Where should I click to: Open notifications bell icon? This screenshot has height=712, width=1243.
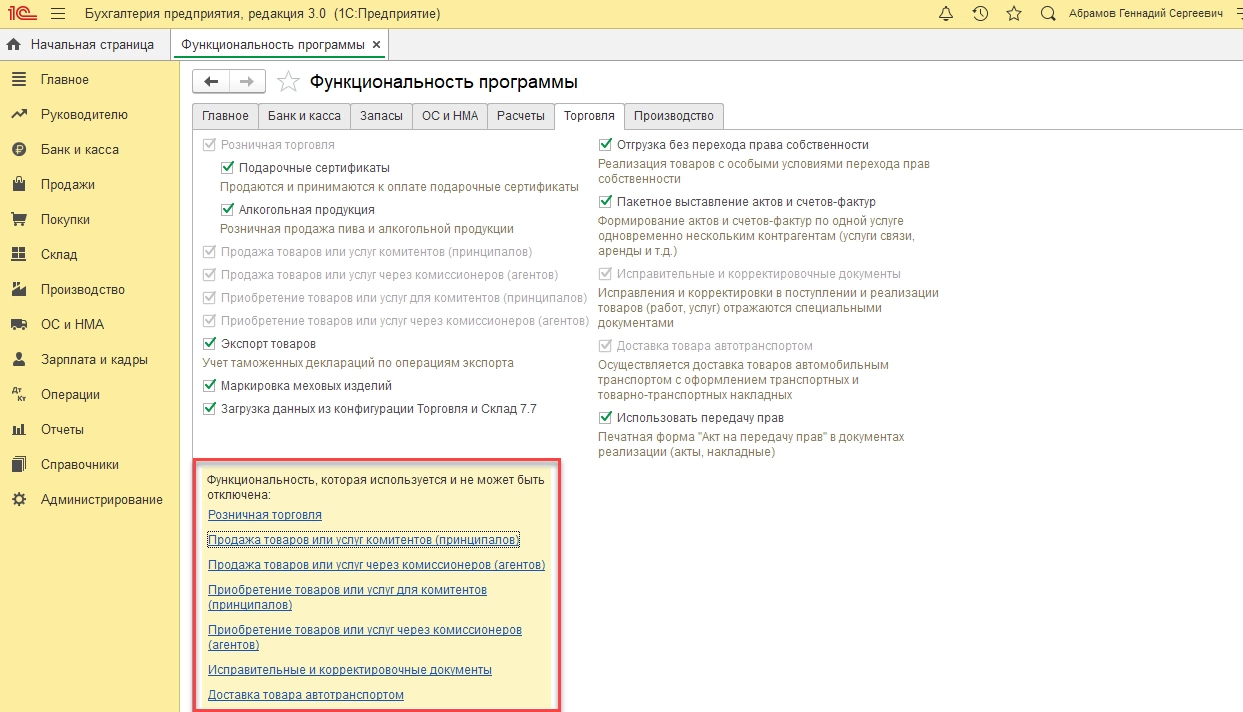coord(946,14)
